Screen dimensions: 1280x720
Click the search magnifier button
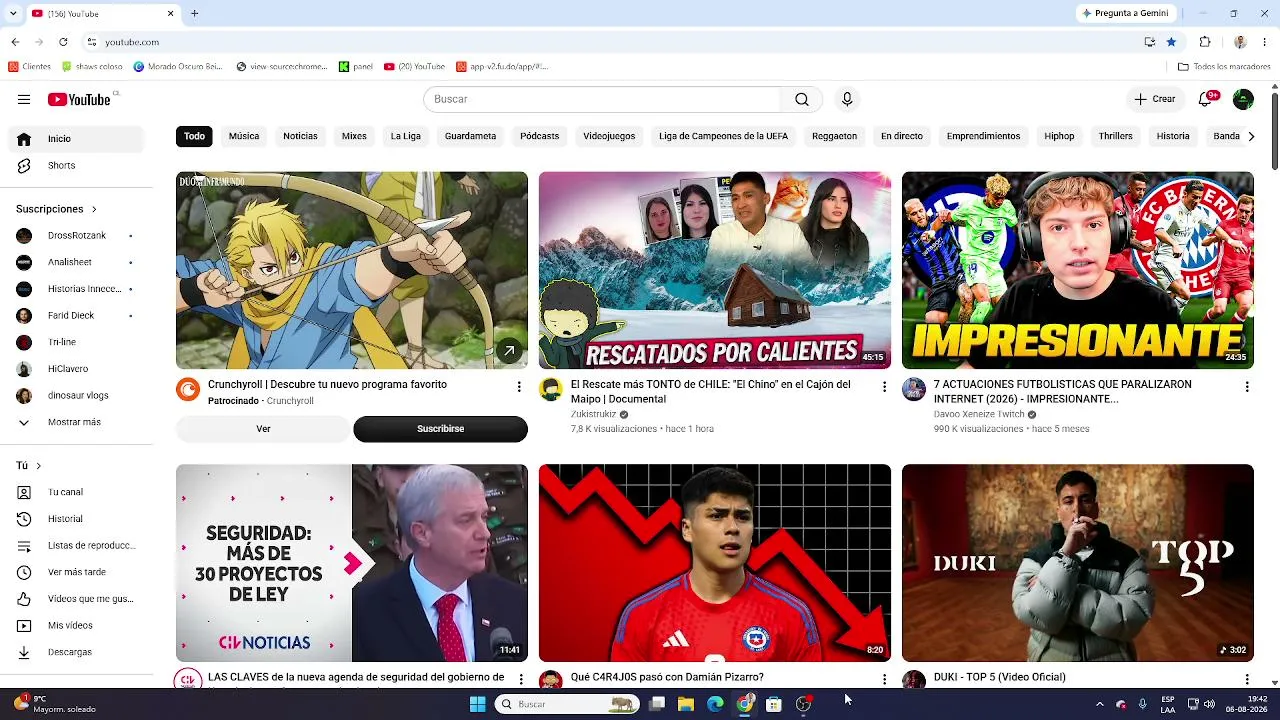pos(801,99)
